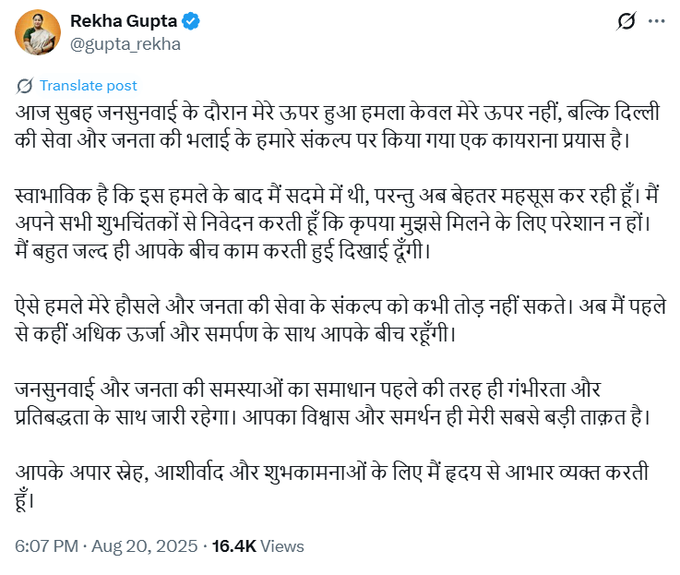
Task: Click the word Views beside the count
Action: click(x=283, y=546)
